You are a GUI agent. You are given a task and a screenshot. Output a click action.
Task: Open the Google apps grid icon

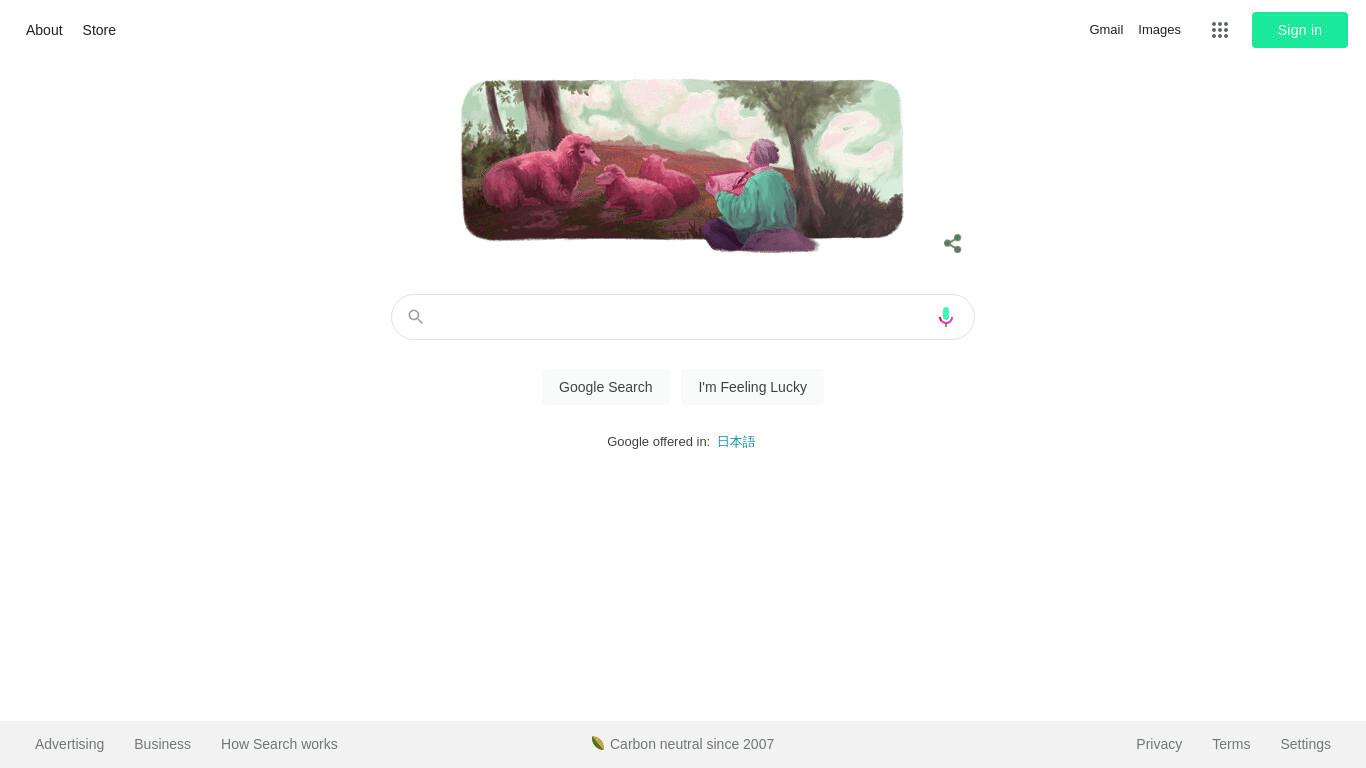(x=1219, y=30)
